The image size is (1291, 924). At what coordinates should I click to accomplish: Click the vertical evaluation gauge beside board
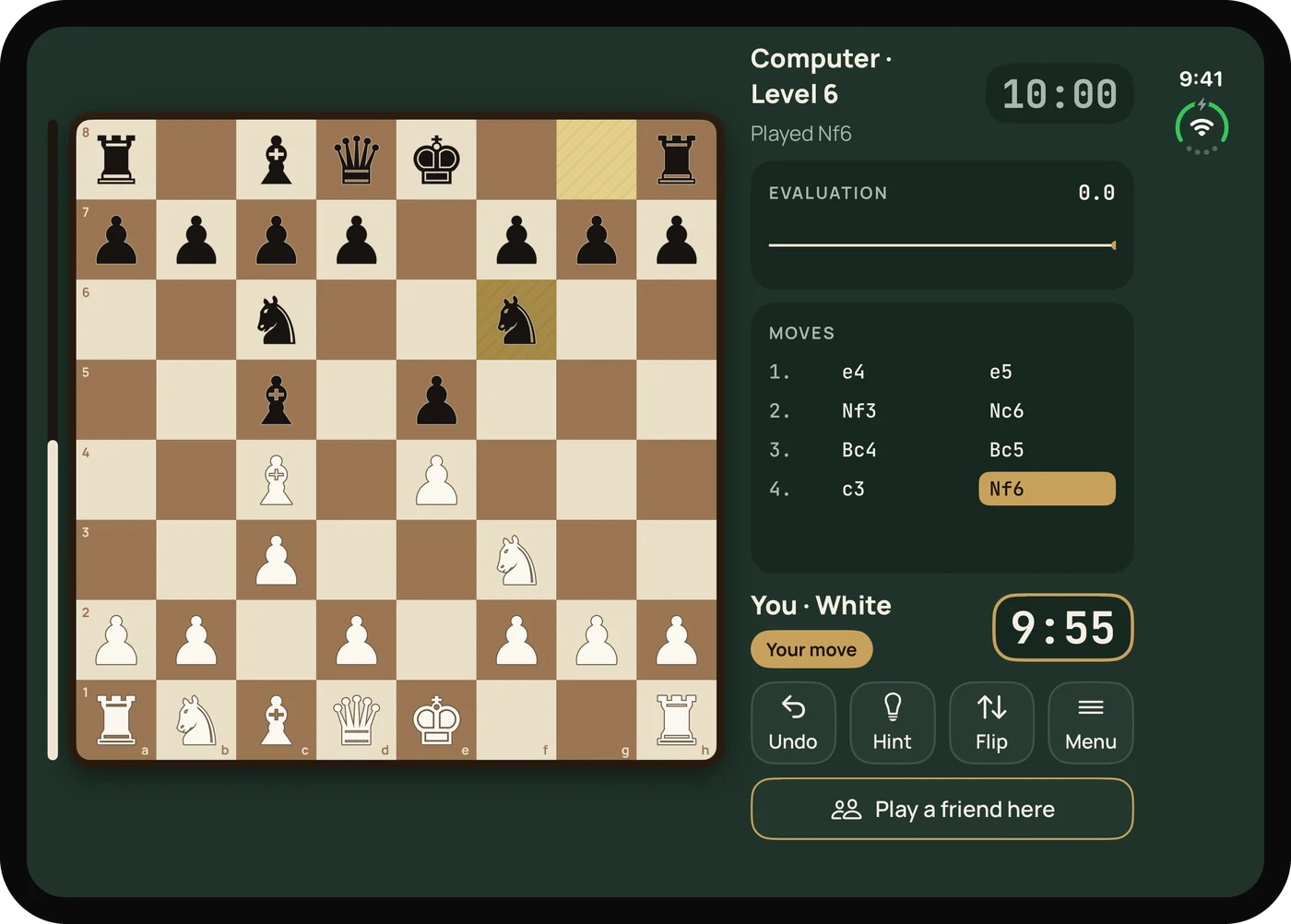pyautogui.click(x=53, y=440)
